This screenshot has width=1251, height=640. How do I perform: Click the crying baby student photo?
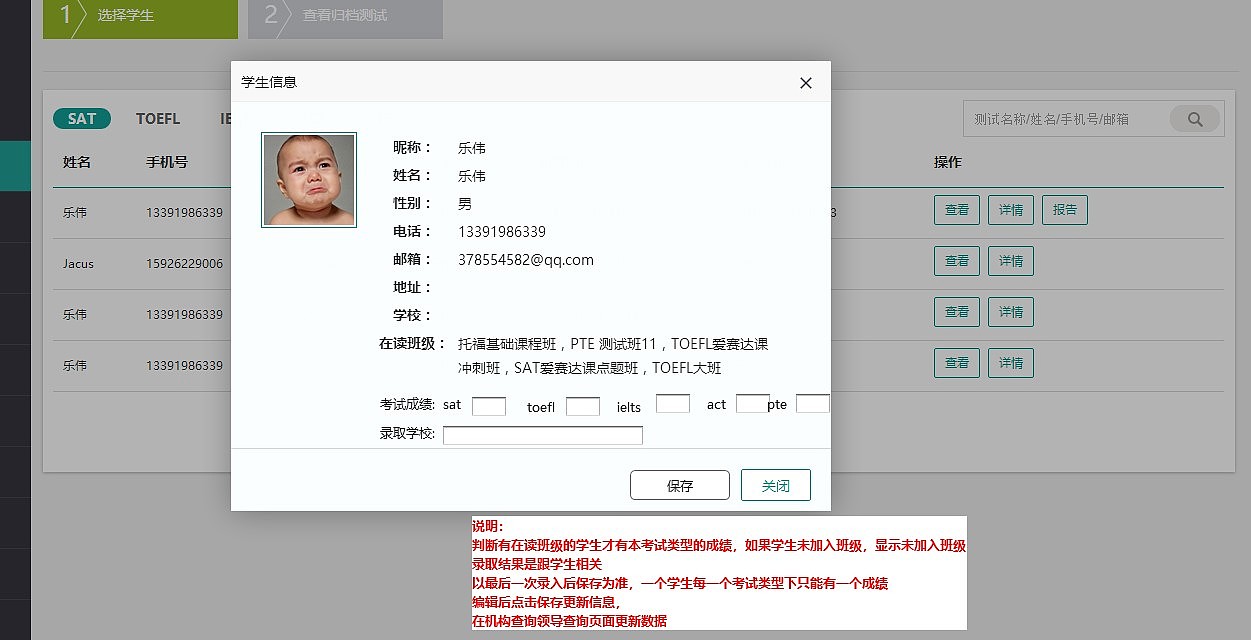pyautogui.click(x=308, y=179)
